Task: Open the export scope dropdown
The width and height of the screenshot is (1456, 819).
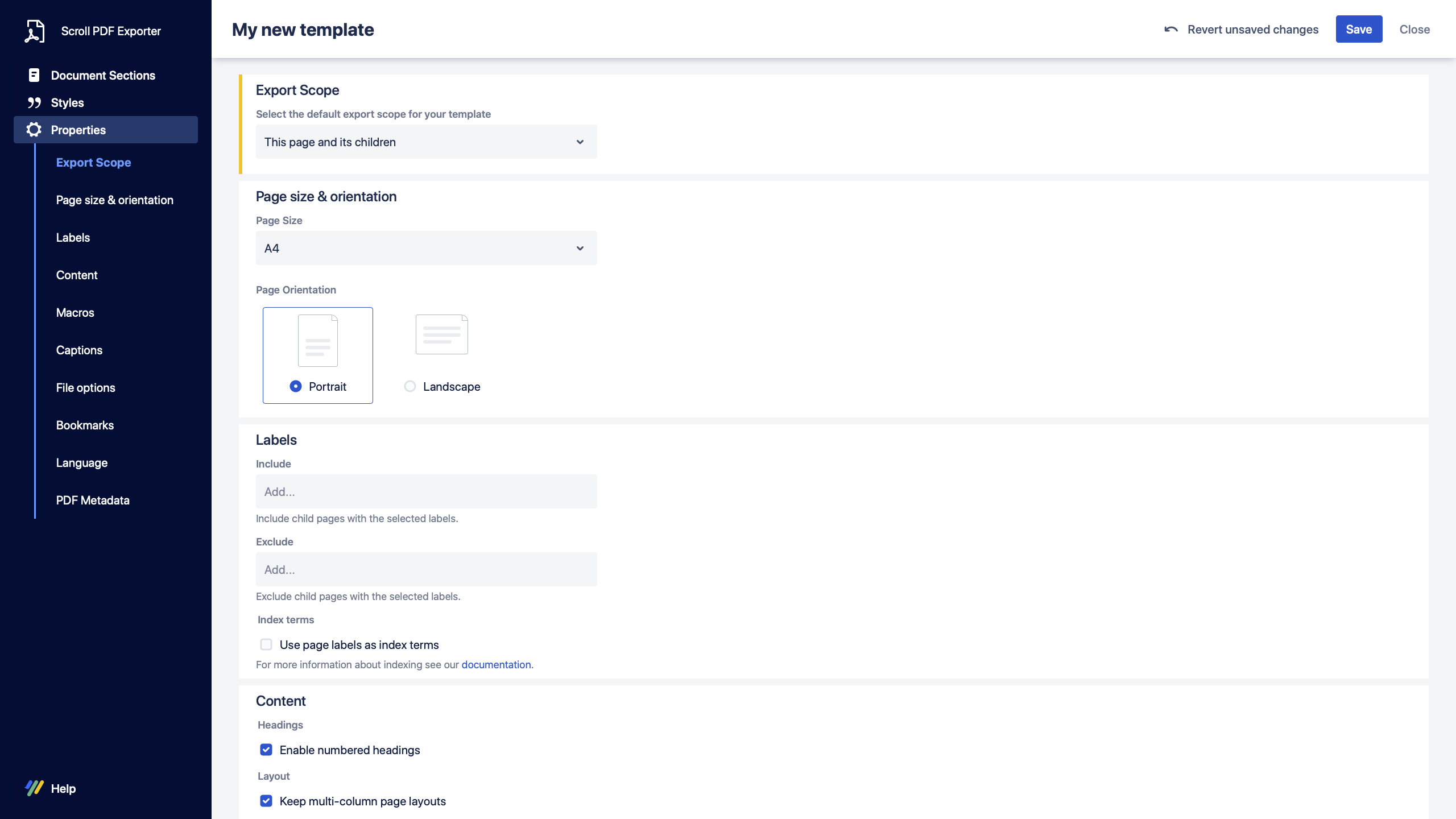Action: tap(426, 142)
